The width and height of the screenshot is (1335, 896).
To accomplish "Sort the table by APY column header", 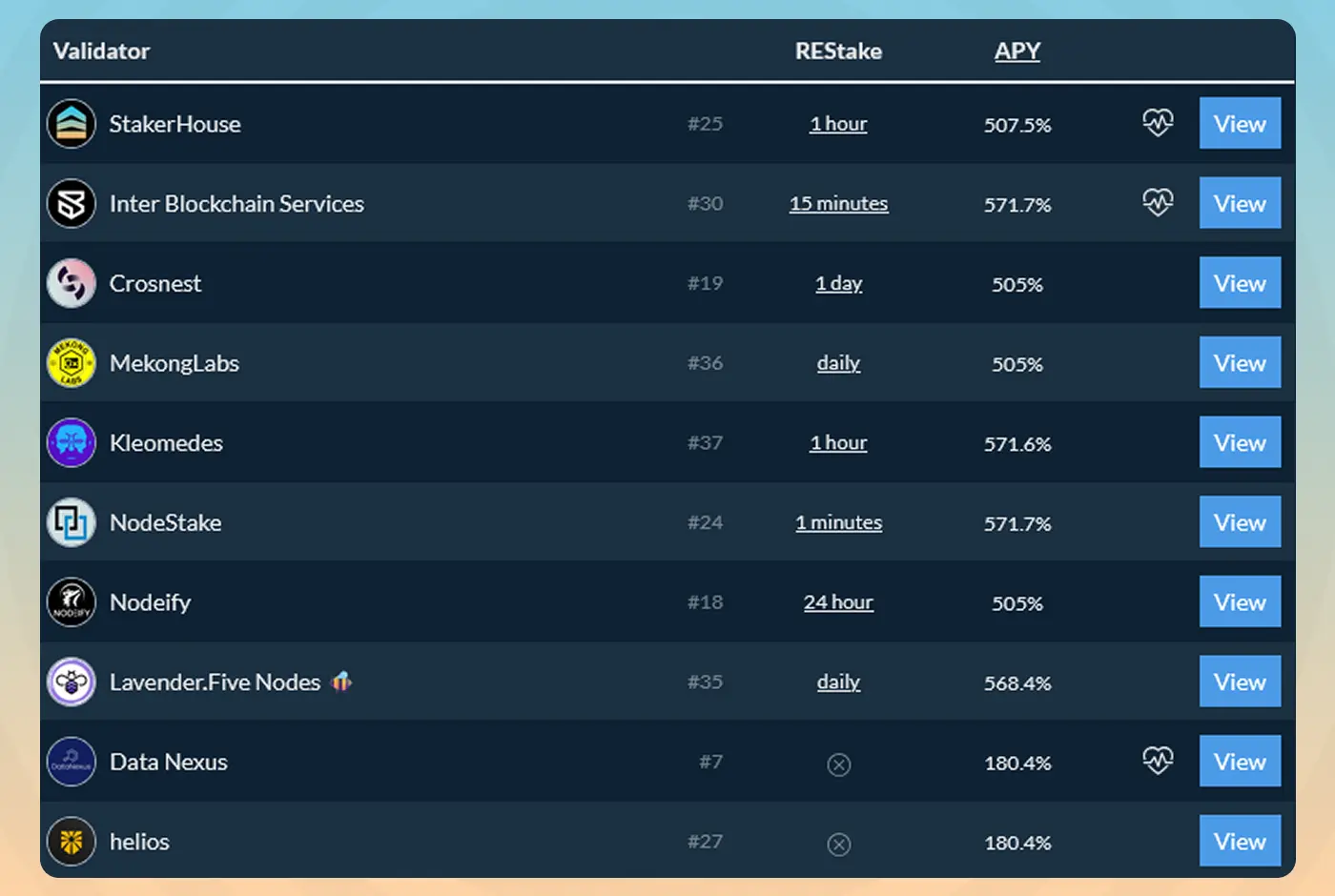I will [x=1017, y=51].
